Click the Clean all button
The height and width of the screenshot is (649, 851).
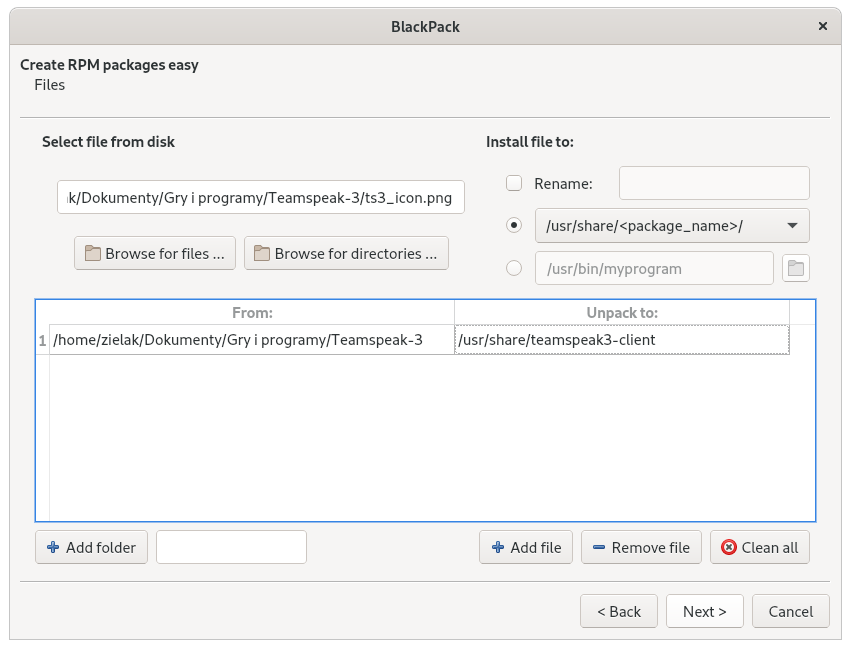coord(760,547)
